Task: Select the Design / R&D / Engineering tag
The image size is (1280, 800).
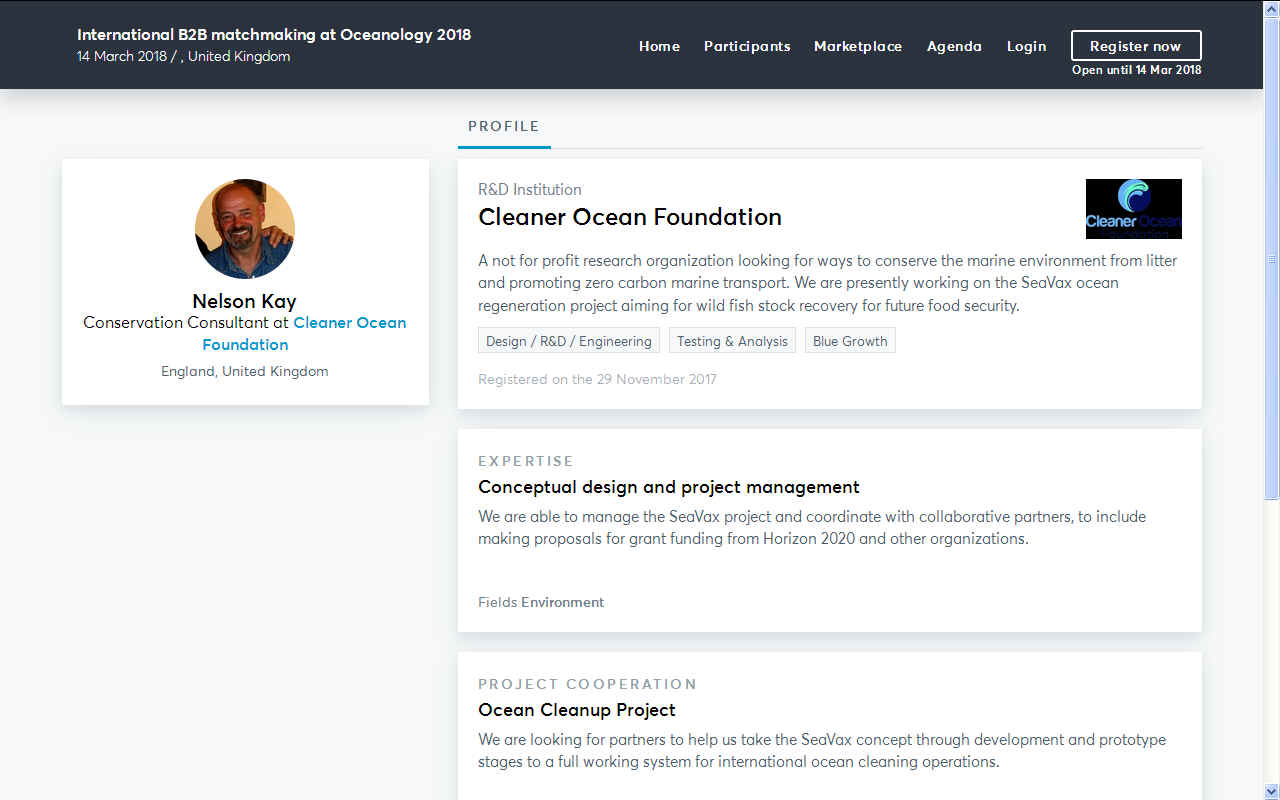Action: pos(569,341)
